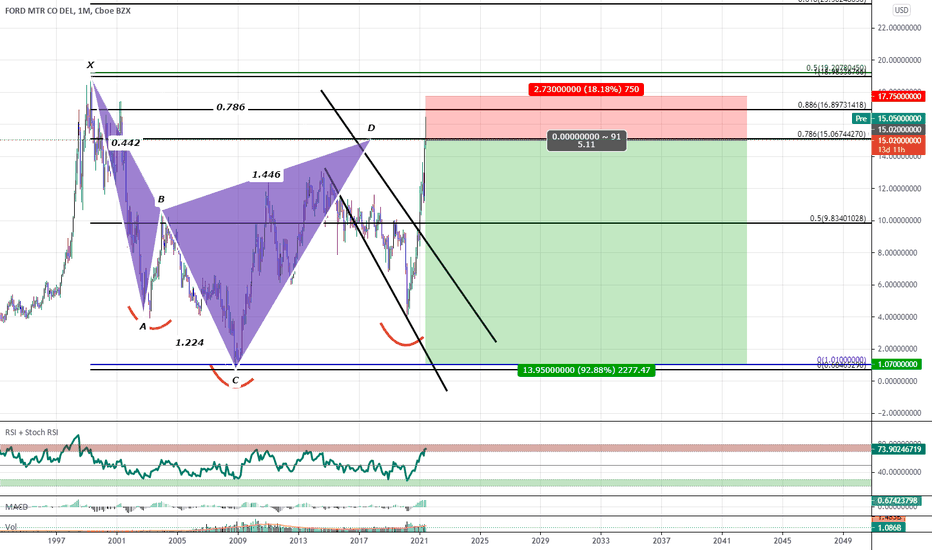Screen dimensions: 932x550
Task: Select the 1.446 ratio label
Action: (266, 174)
